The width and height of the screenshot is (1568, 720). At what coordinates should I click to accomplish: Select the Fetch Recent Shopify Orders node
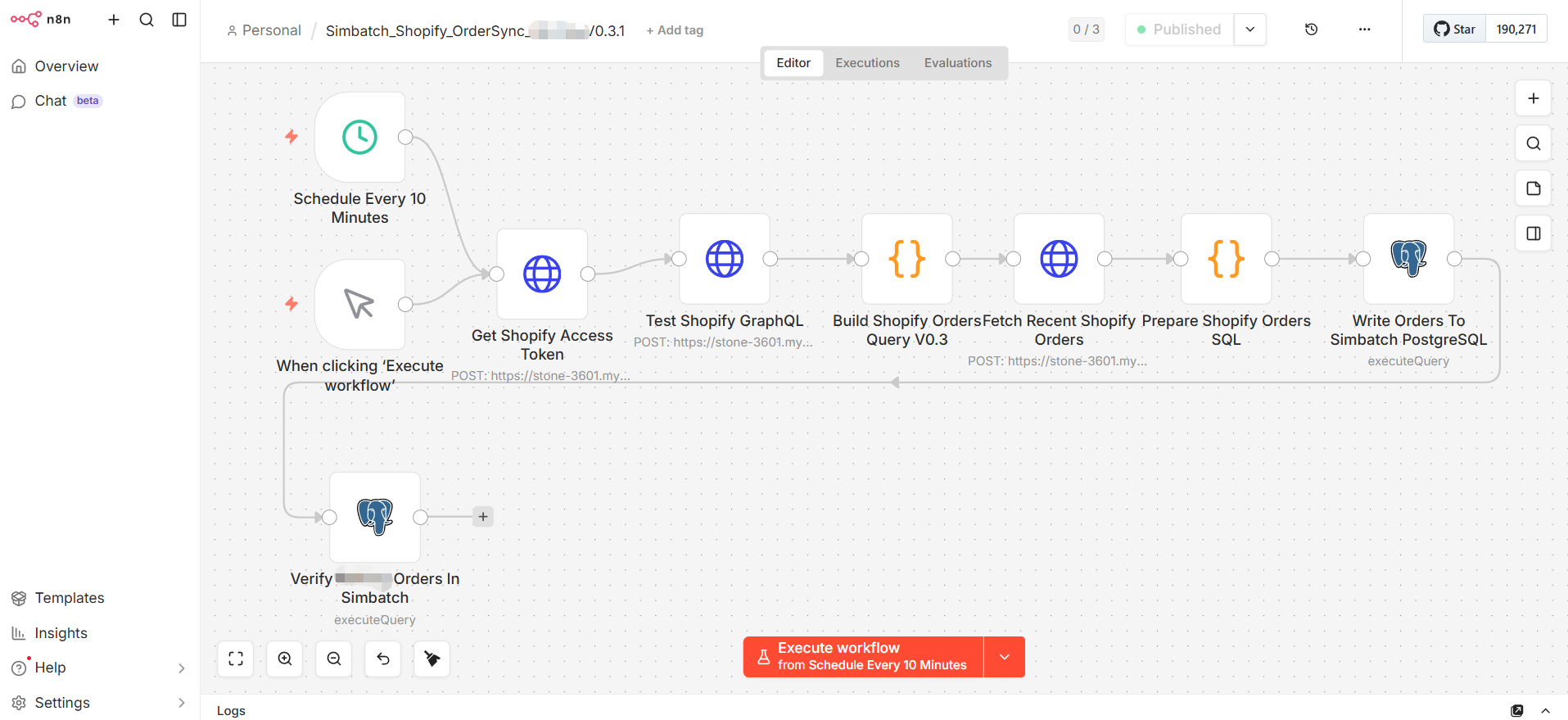[x=1059, y=259]
